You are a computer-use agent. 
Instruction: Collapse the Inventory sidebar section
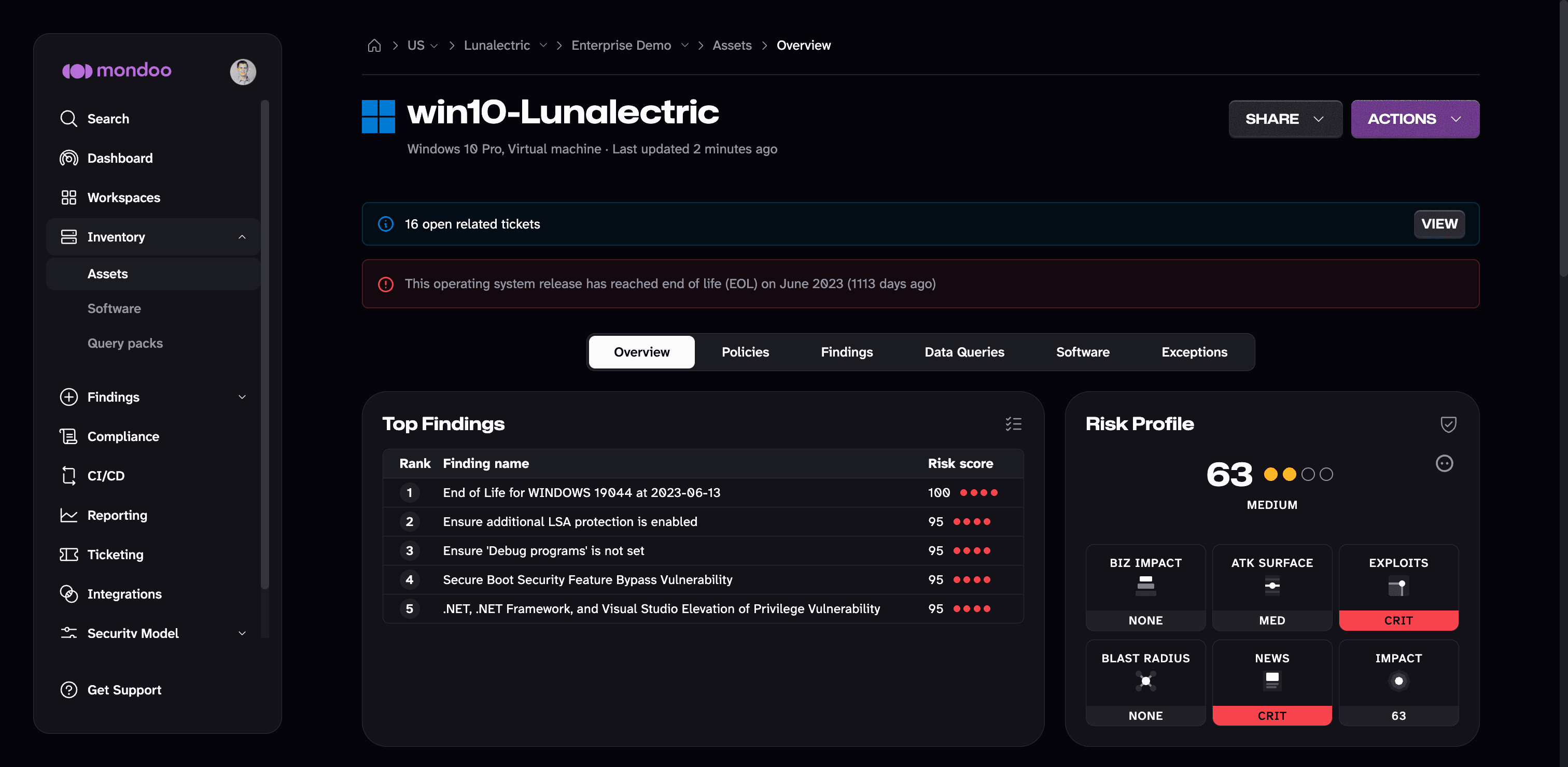(242, 237)
